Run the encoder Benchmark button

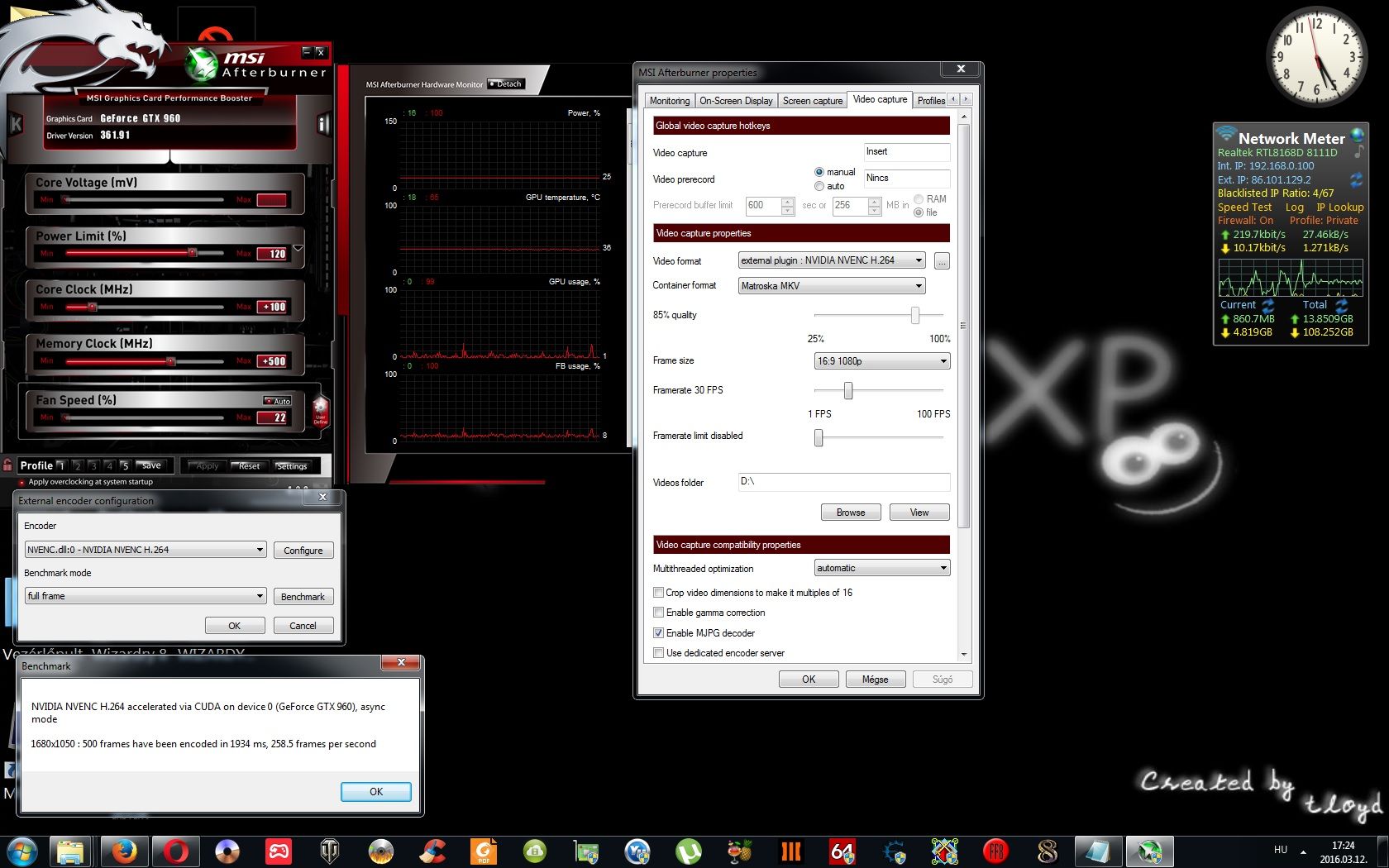pos(303,597)
